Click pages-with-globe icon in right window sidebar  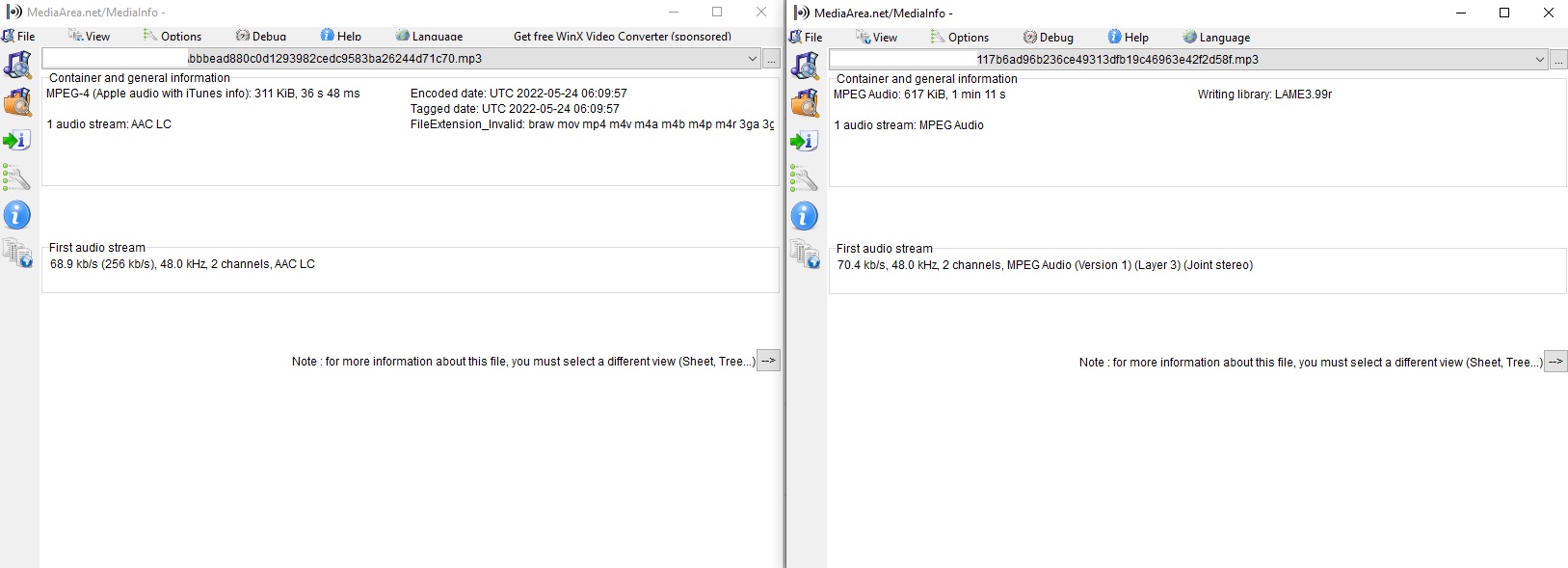(805, 254)
